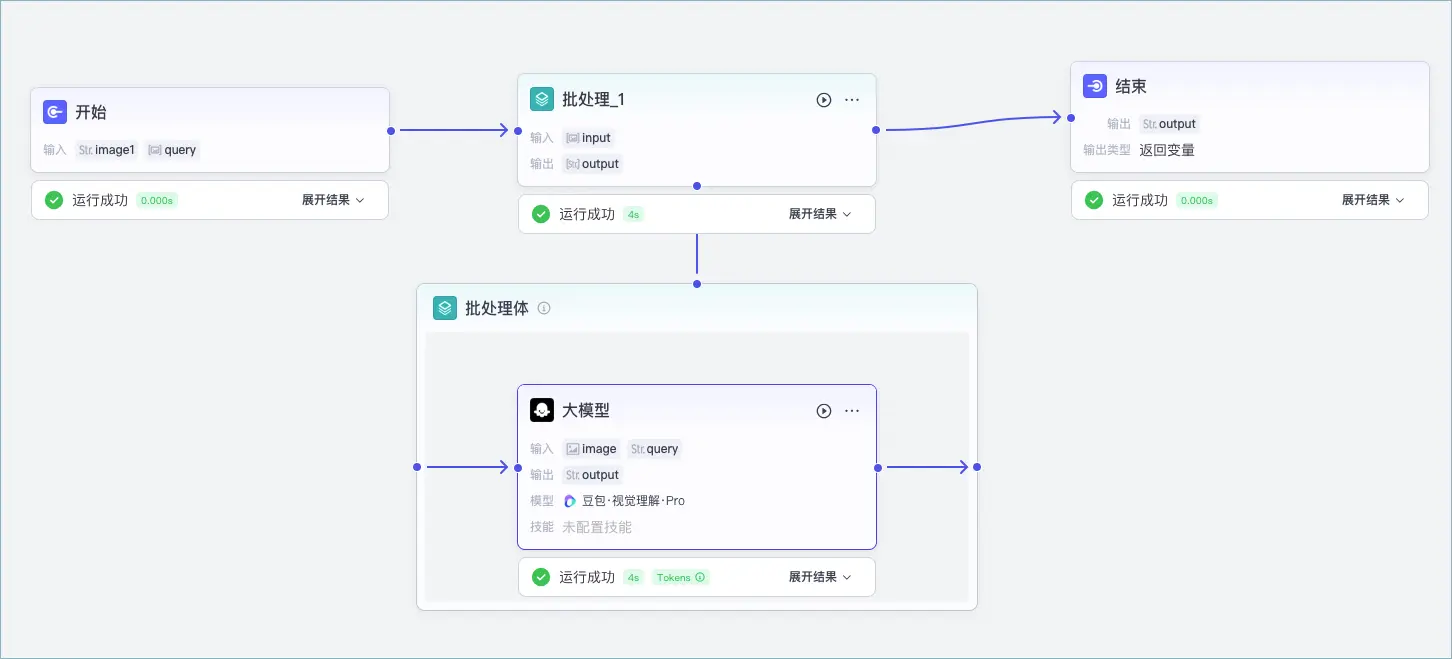
Task: Click the right inner port of 批处理体
Action: pyautogui.click(x=977, y=467)
